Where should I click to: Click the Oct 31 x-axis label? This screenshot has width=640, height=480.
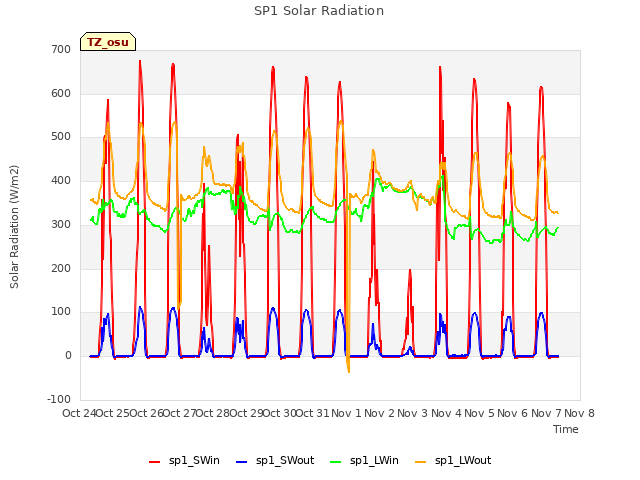313,413
